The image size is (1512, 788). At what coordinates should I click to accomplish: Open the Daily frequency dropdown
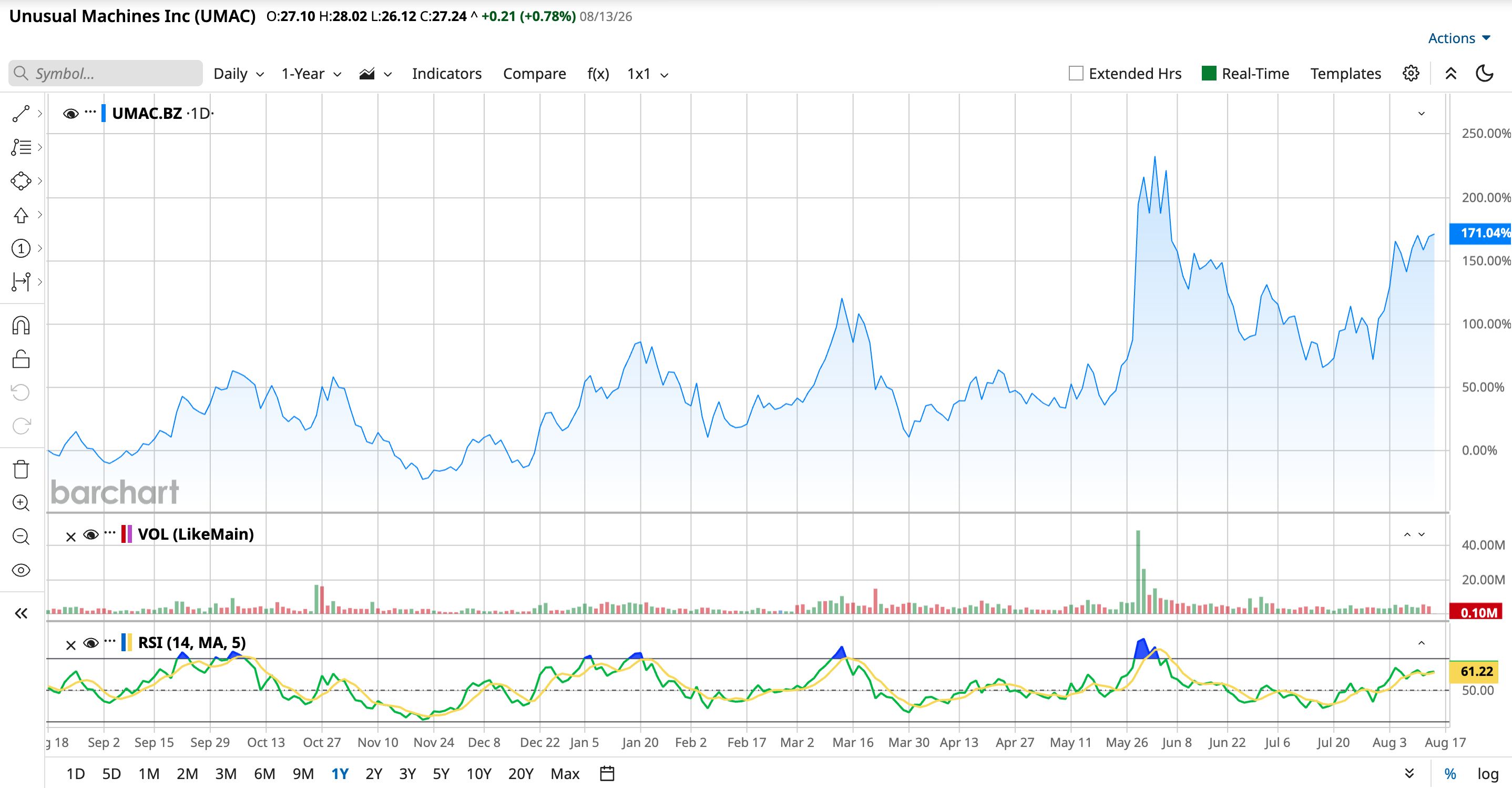click(x=239, y=74)
